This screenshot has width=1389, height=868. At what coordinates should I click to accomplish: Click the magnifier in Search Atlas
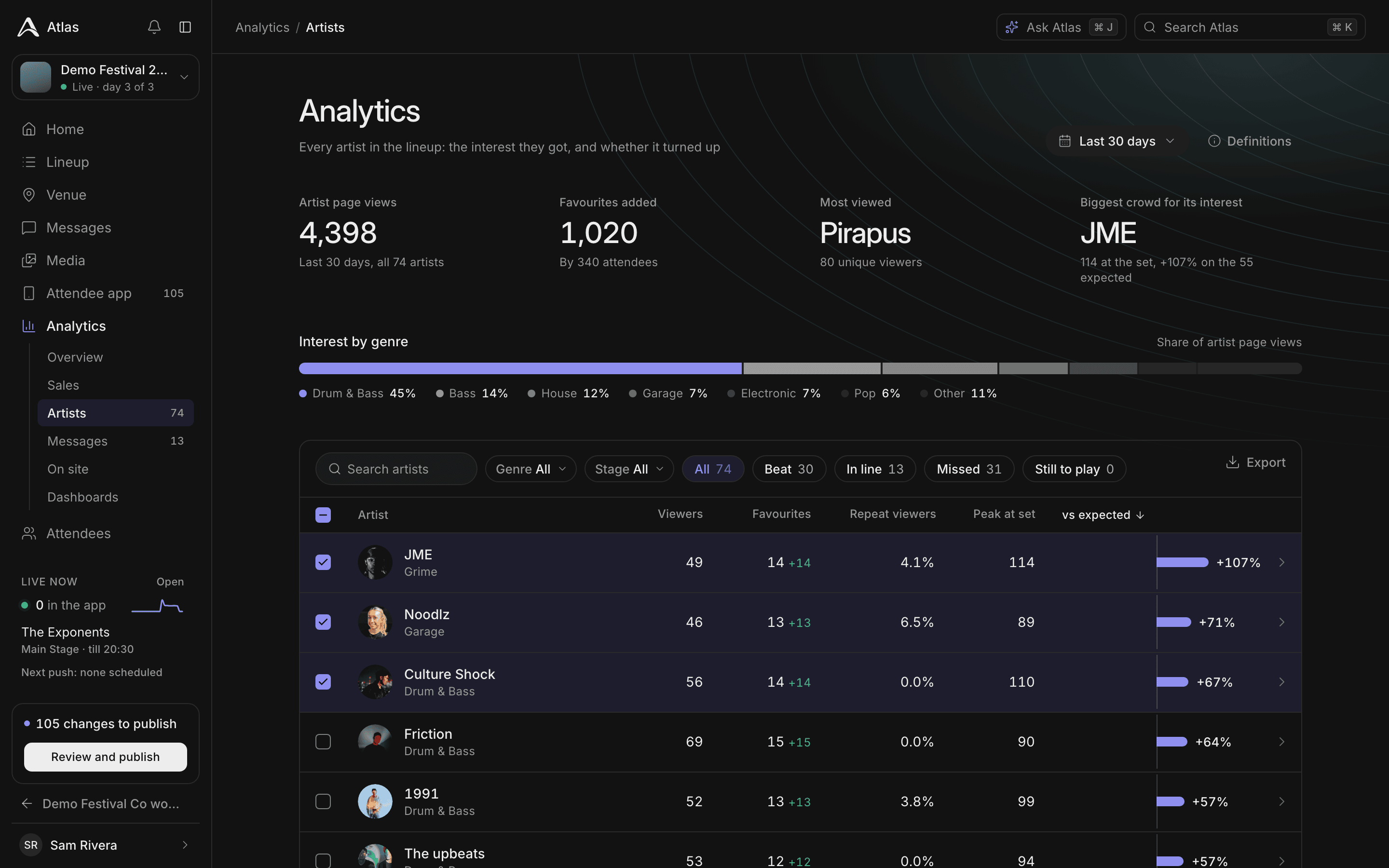pyautogui.click(x=1150, y=27)
